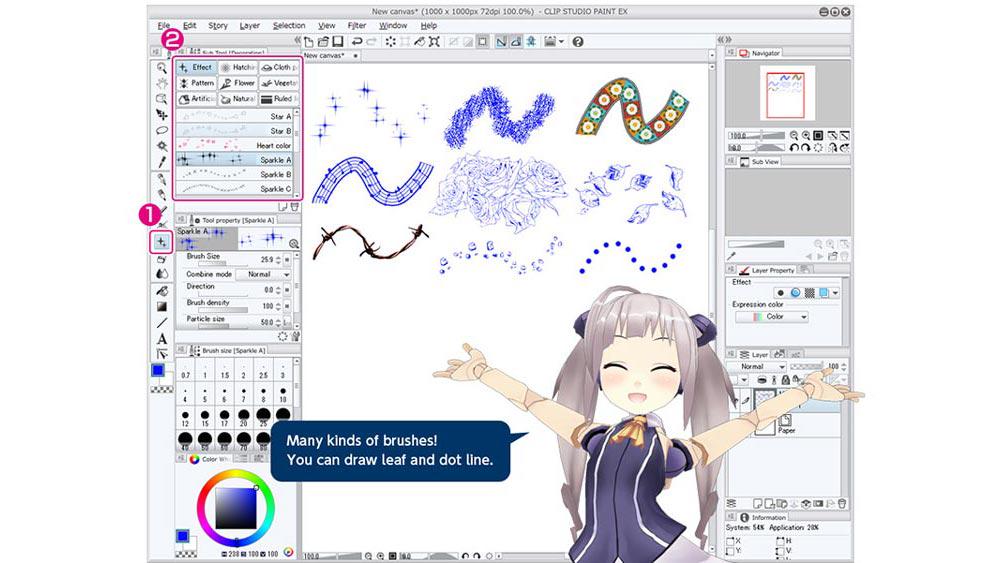Toggle the H checkbox in Information panel

click(x=779, y=541)
